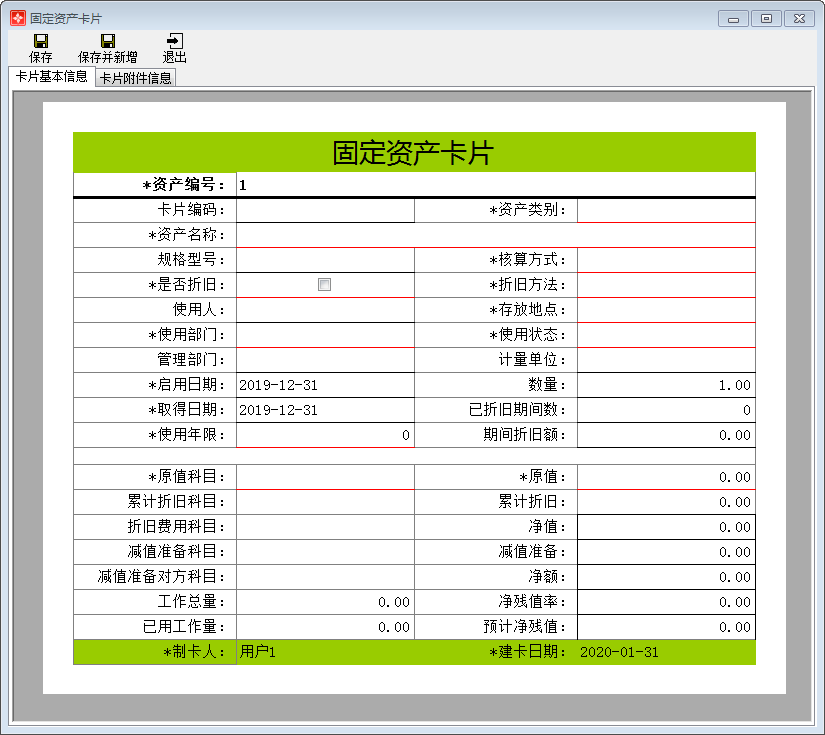This screenshot has width=825, height=735.
Task: Open the 核算方式 selection field
Action: coord(665,259)
